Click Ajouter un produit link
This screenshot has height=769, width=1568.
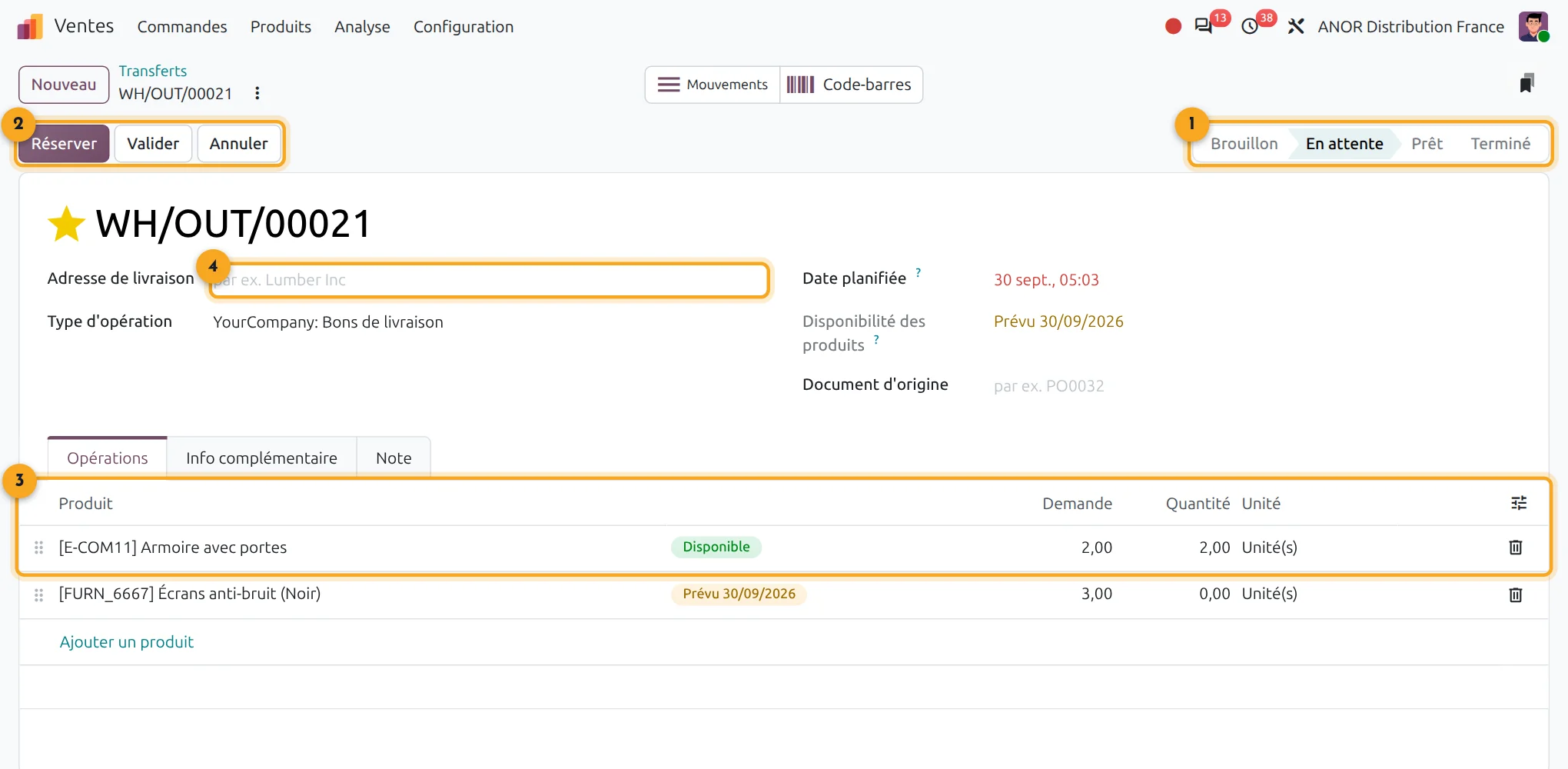click(127, 642)
